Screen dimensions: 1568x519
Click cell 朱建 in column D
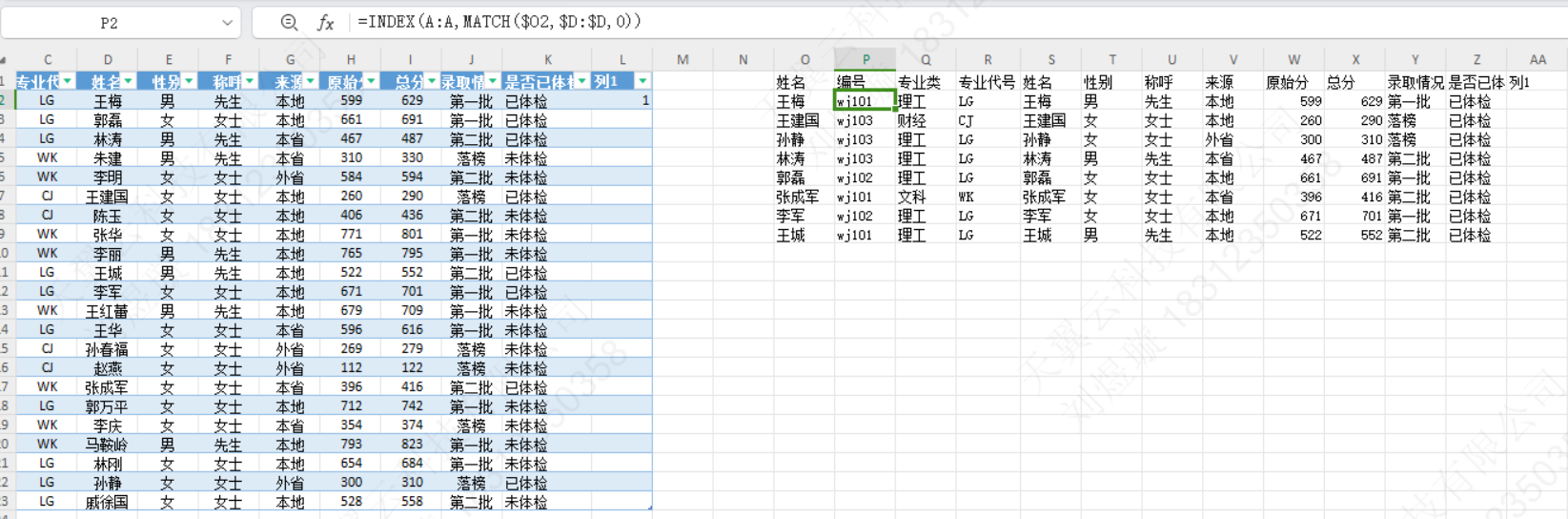(x=107, y=158)
